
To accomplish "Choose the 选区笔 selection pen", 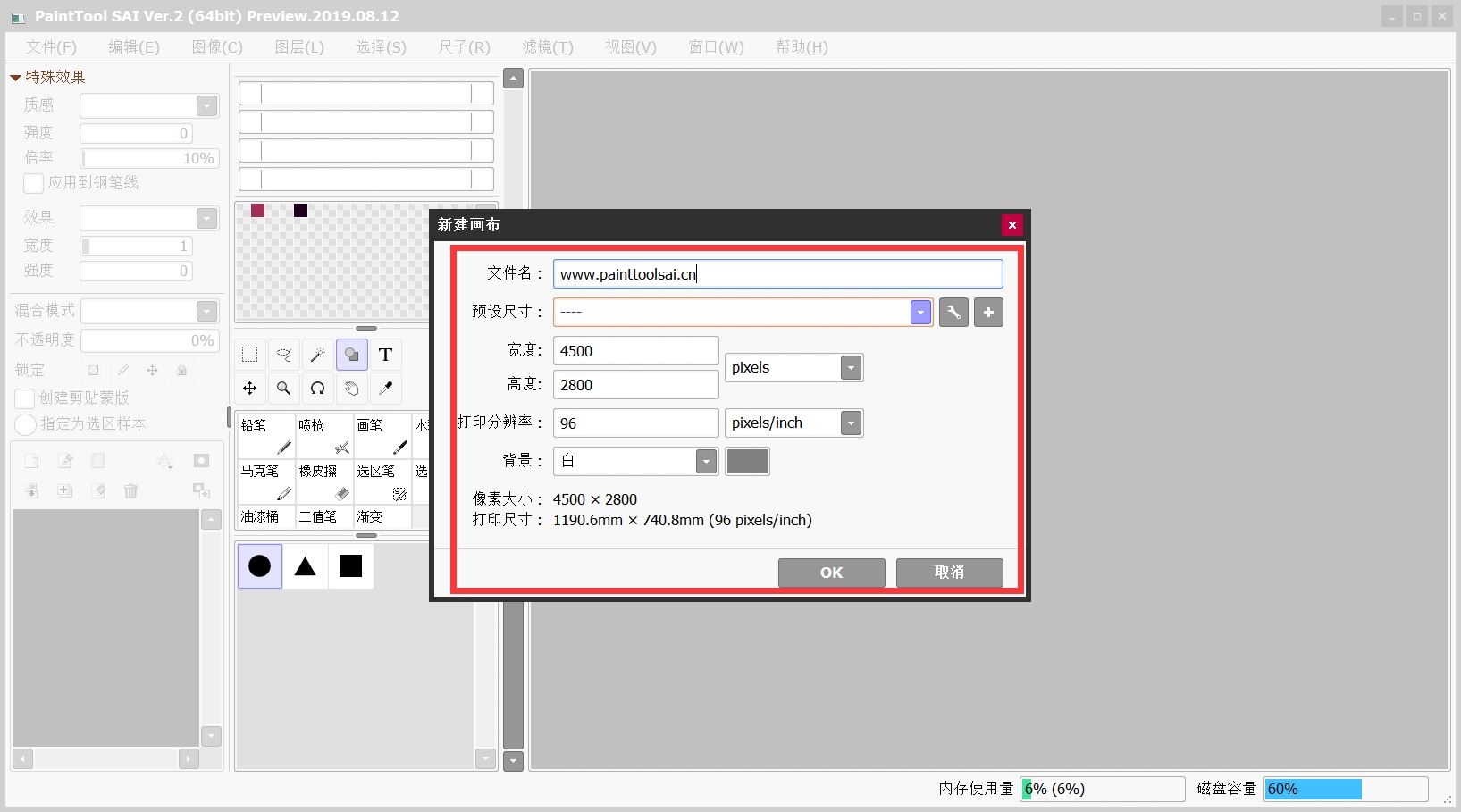I will tap(382, 481).
